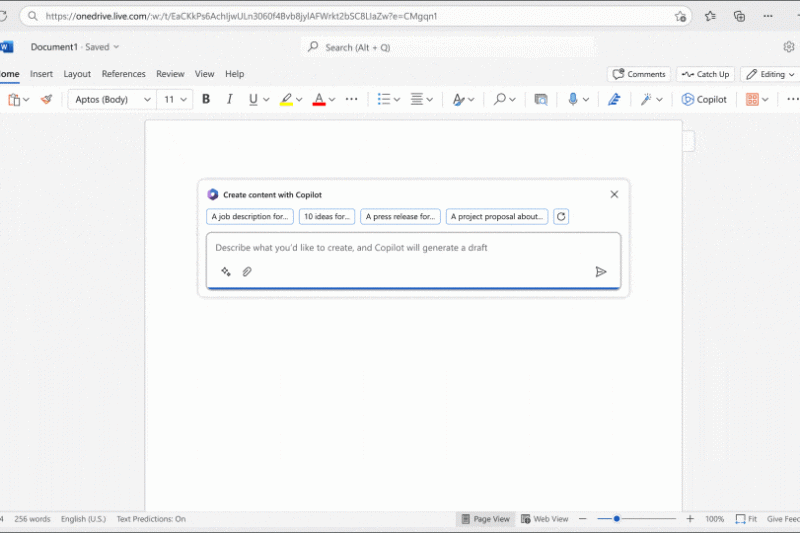The height and width of the screenshot is (533, 800).
Task: Click the Fit page button
Action: (x=746, y=519)
